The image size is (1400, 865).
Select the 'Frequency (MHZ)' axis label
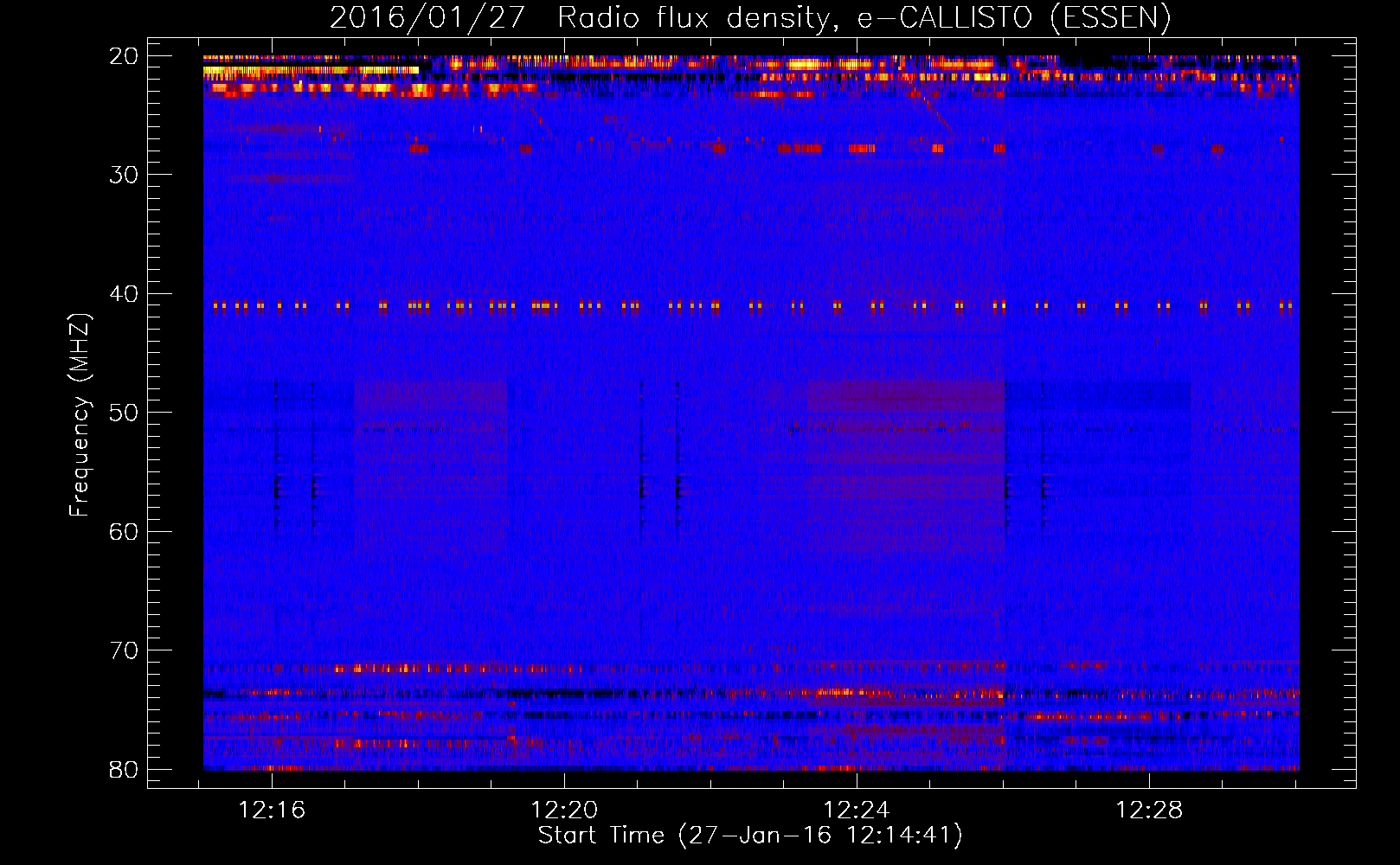pyautogui.click(x=80, y=415)
